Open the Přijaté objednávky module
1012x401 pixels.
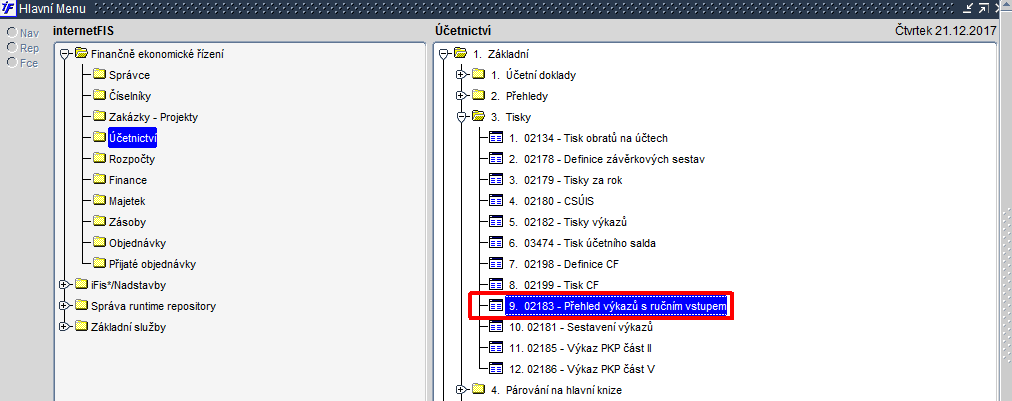152,263
